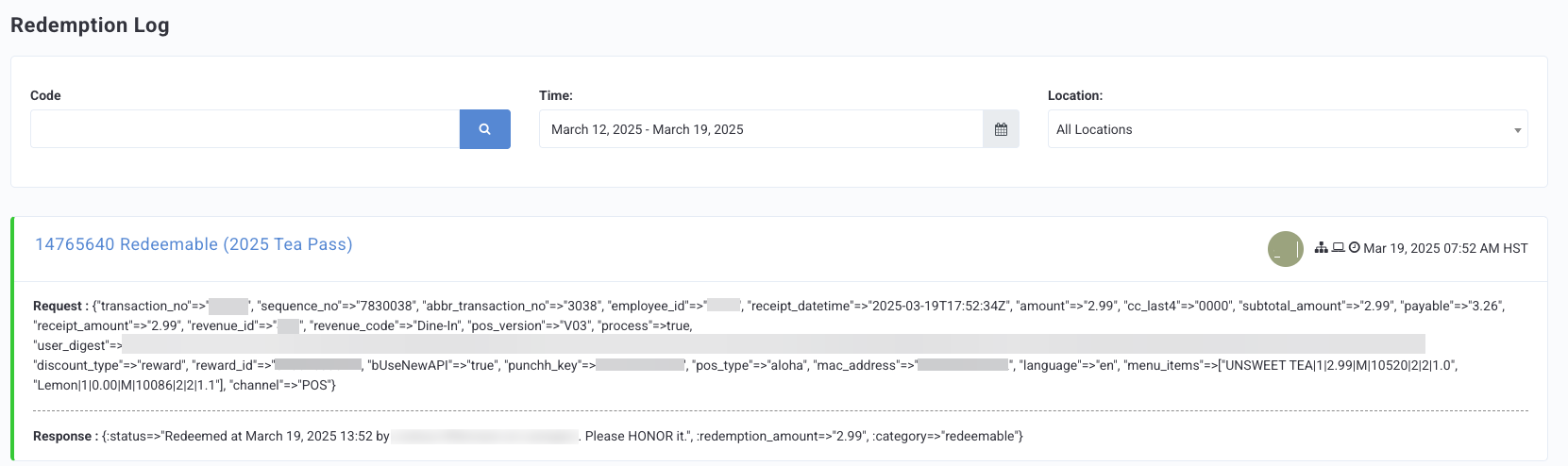Click the March 12 - March 19 date range field
Viewport: 1568px width, 466px height.
click(x=761, y=129)
